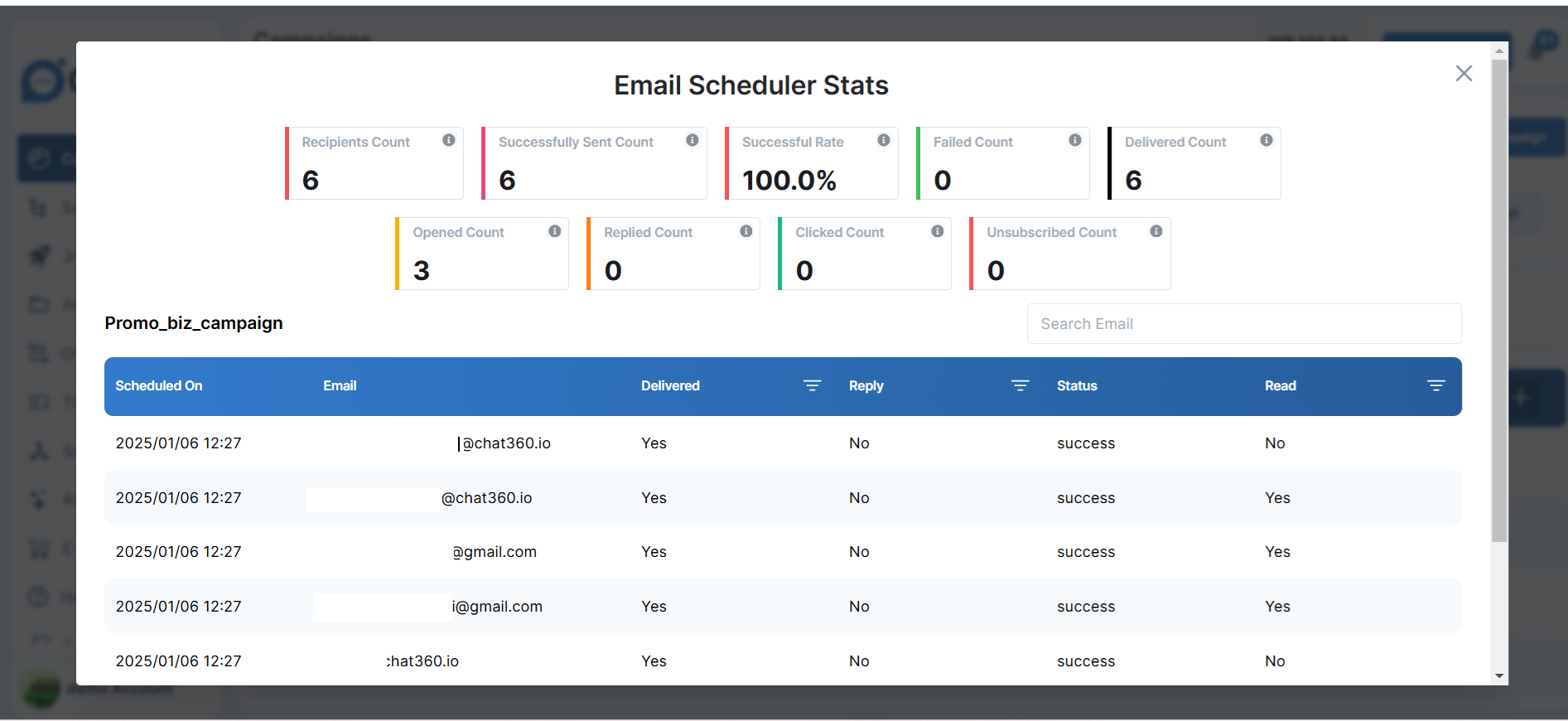Click the second row's @chat360.io email

487,498
